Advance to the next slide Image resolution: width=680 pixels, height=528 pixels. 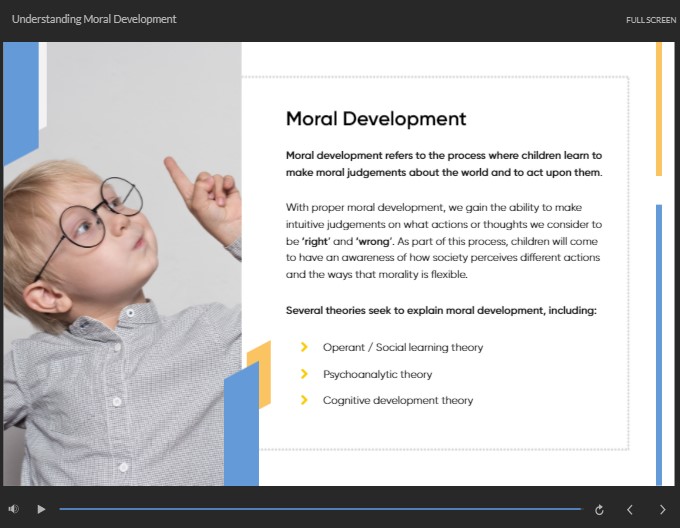tap(662, 510)
